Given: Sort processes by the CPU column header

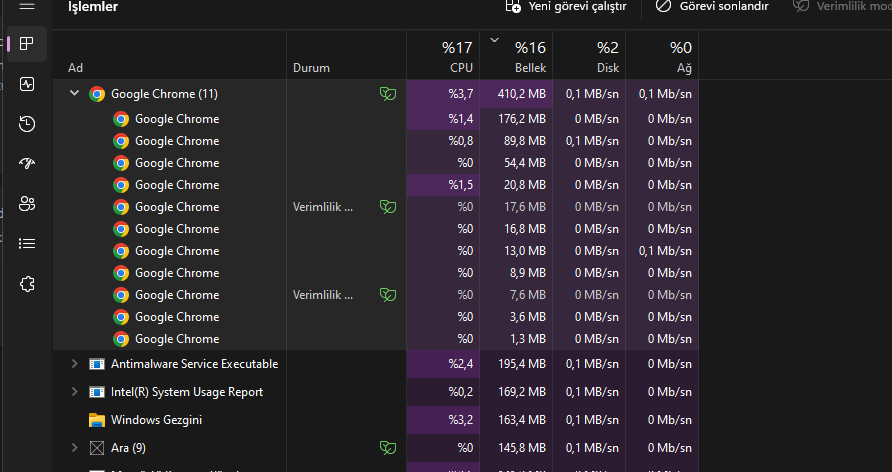Looking at the screenshot, I should click(x=443, y=57).
